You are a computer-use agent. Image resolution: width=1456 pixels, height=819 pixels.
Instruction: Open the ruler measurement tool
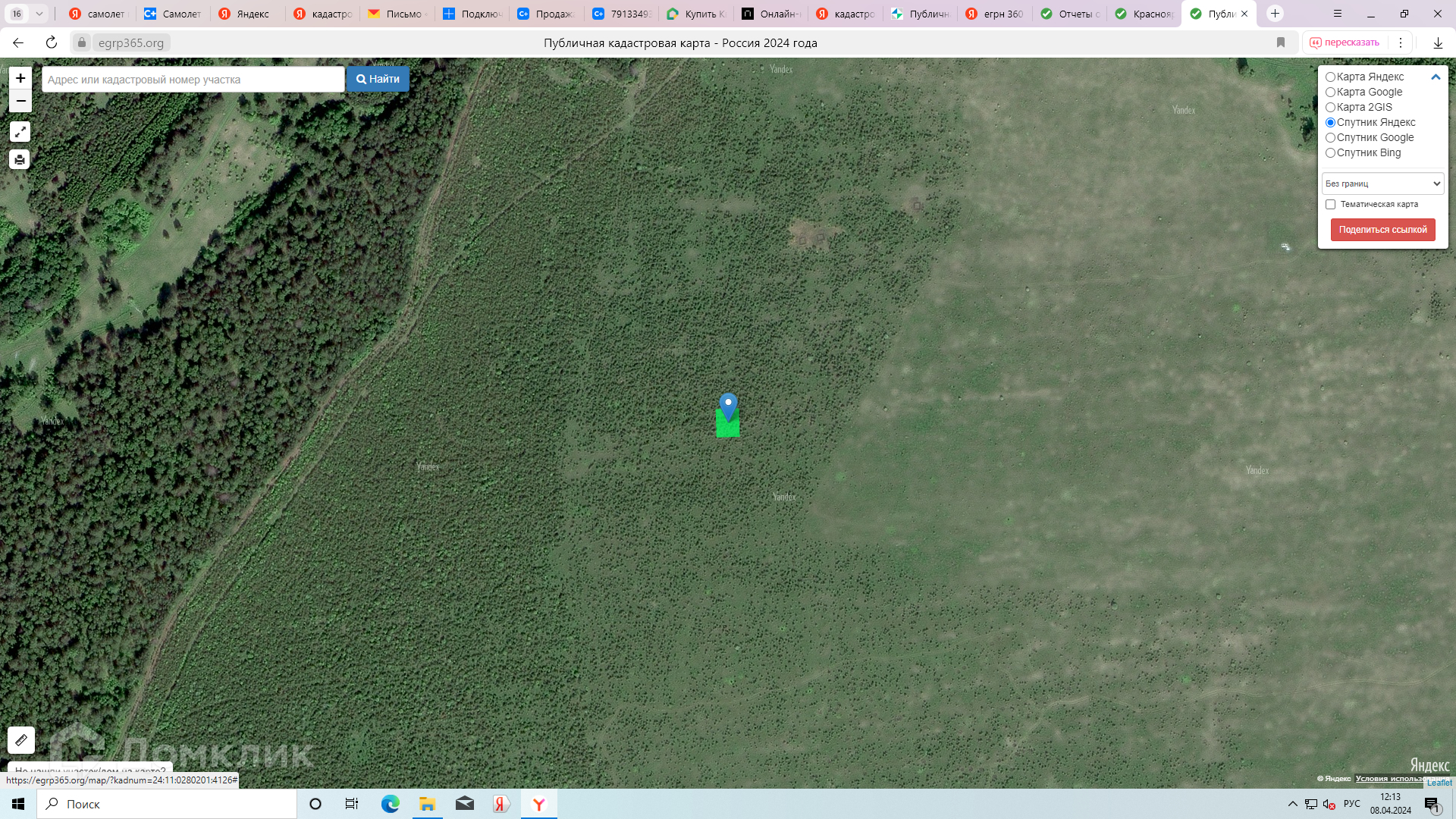(x=21, y=739)
